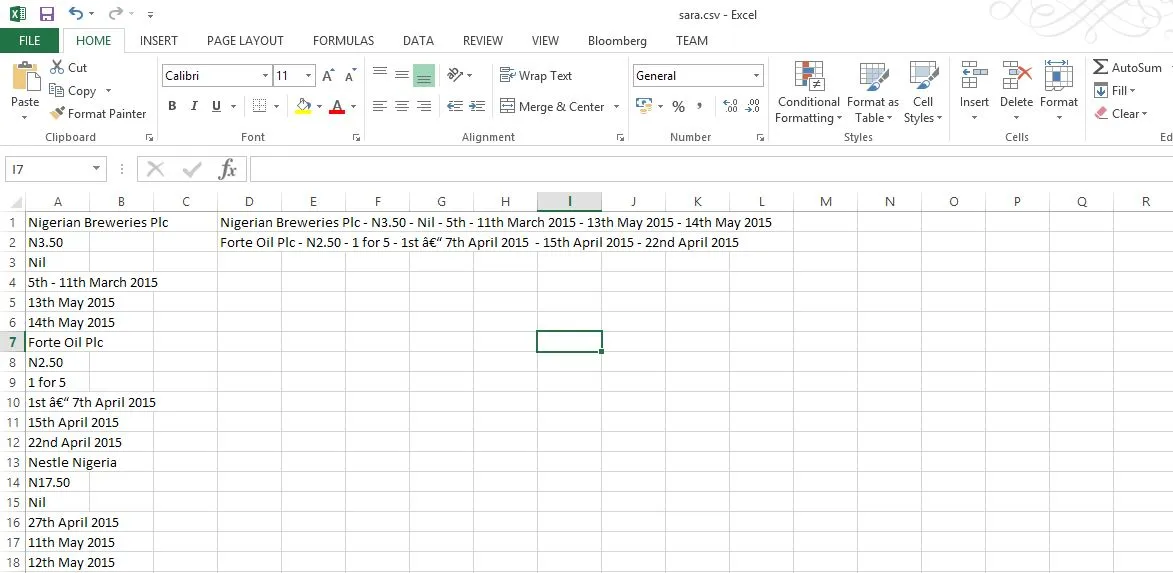Click the Cut scissors icon
This screenshot has width=1173, height=573.
pos(57,67)
